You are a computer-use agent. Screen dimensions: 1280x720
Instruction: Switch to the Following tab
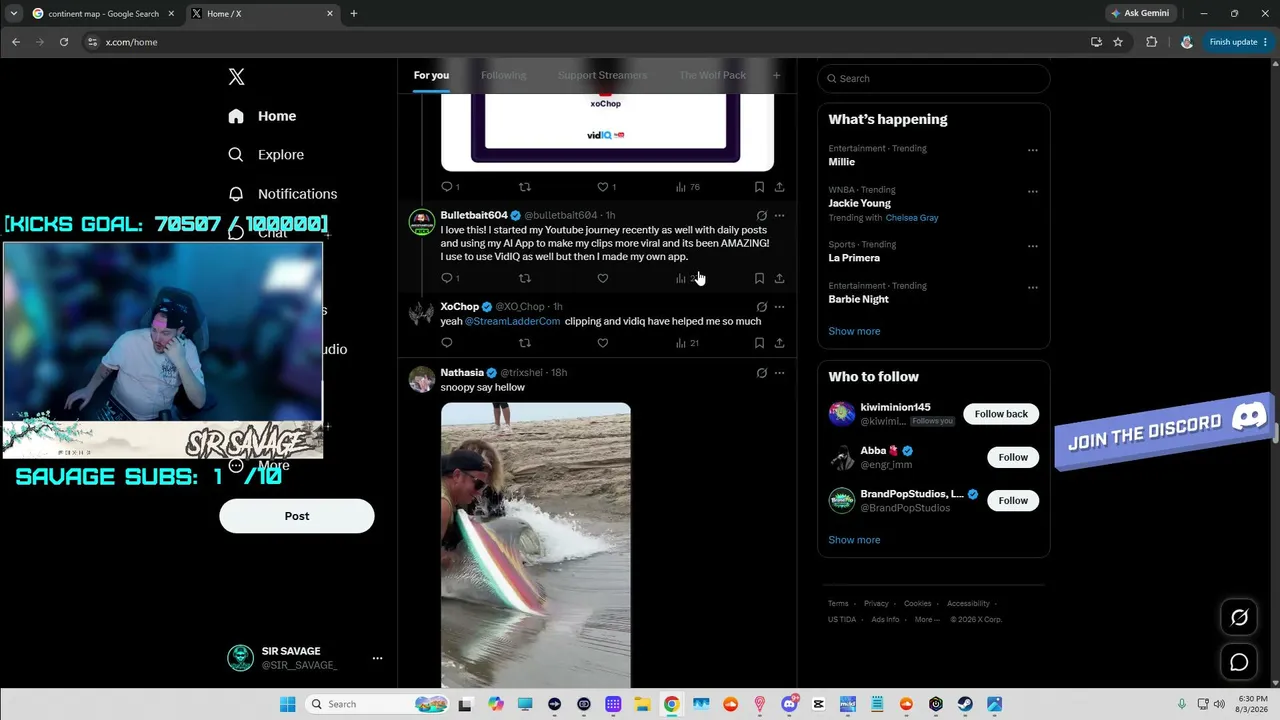point(503,75)
